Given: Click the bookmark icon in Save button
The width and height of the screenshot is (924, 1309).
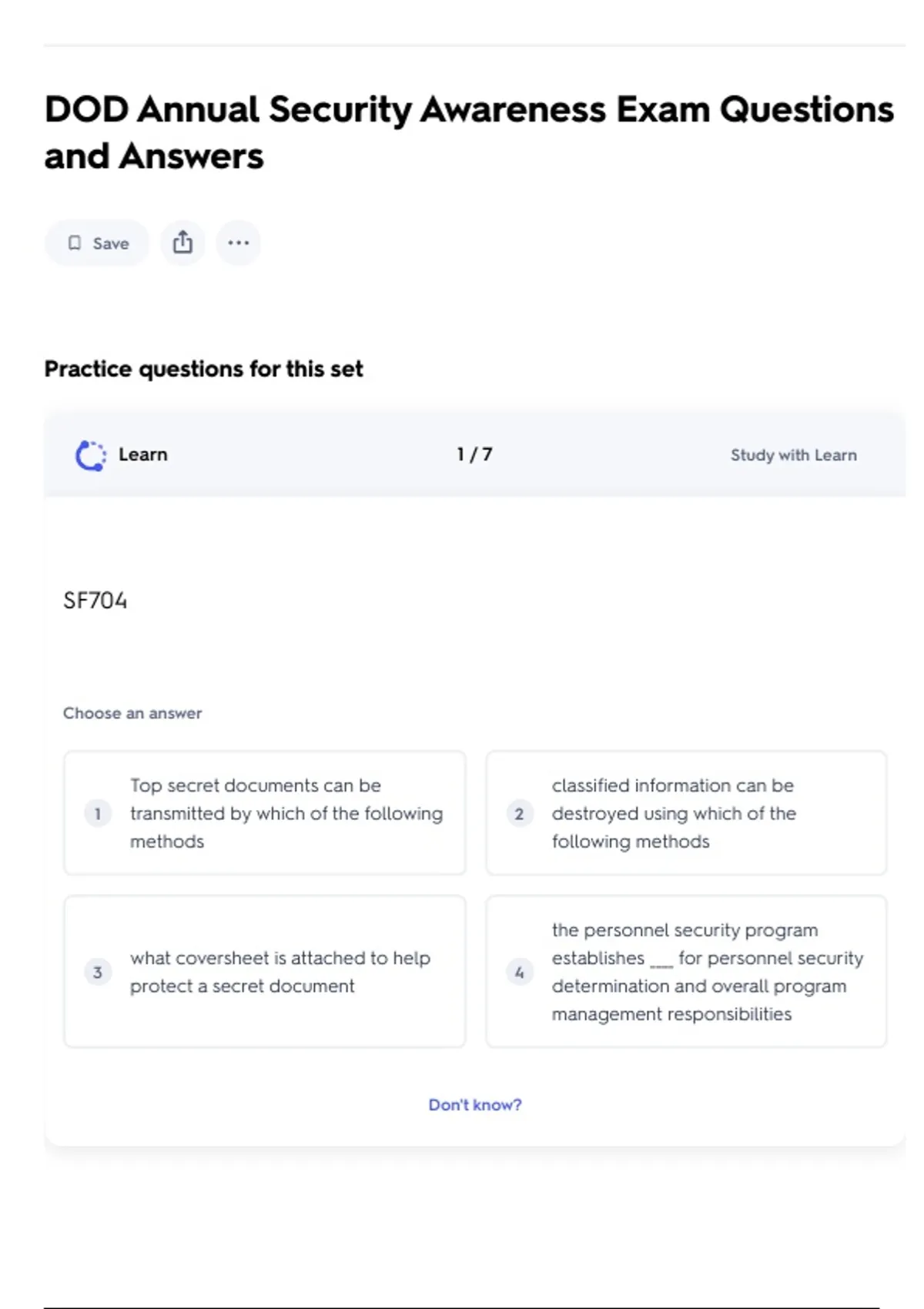Looking at the screenshot, I should (x=75, y=243).
